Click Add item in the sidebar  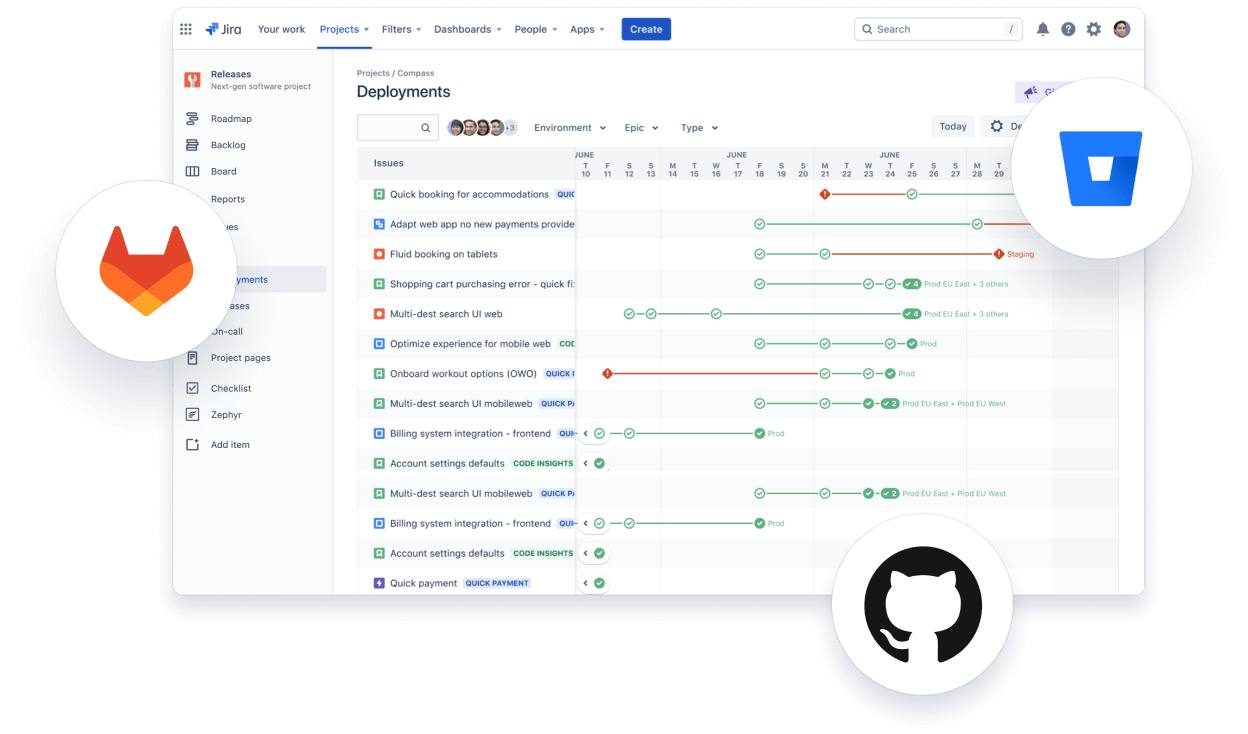231,444
